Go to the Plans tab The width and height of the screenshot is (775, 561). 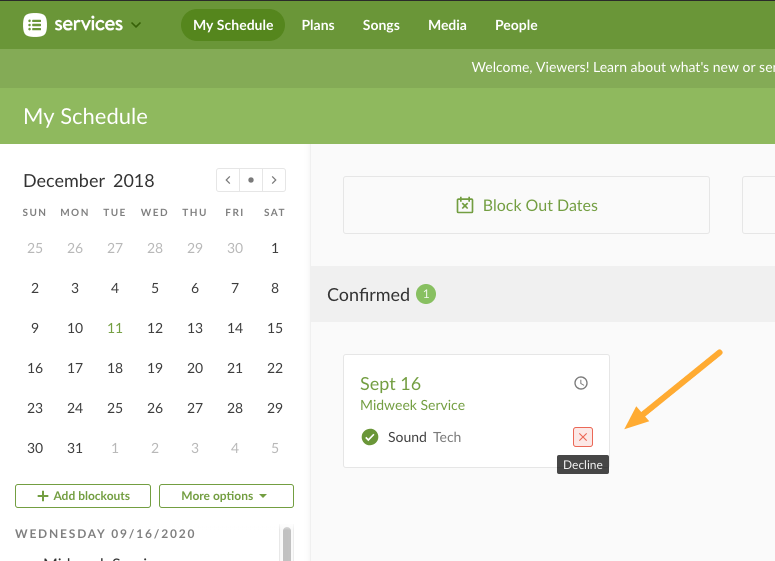pyautogui.click(x=318, y=25)
